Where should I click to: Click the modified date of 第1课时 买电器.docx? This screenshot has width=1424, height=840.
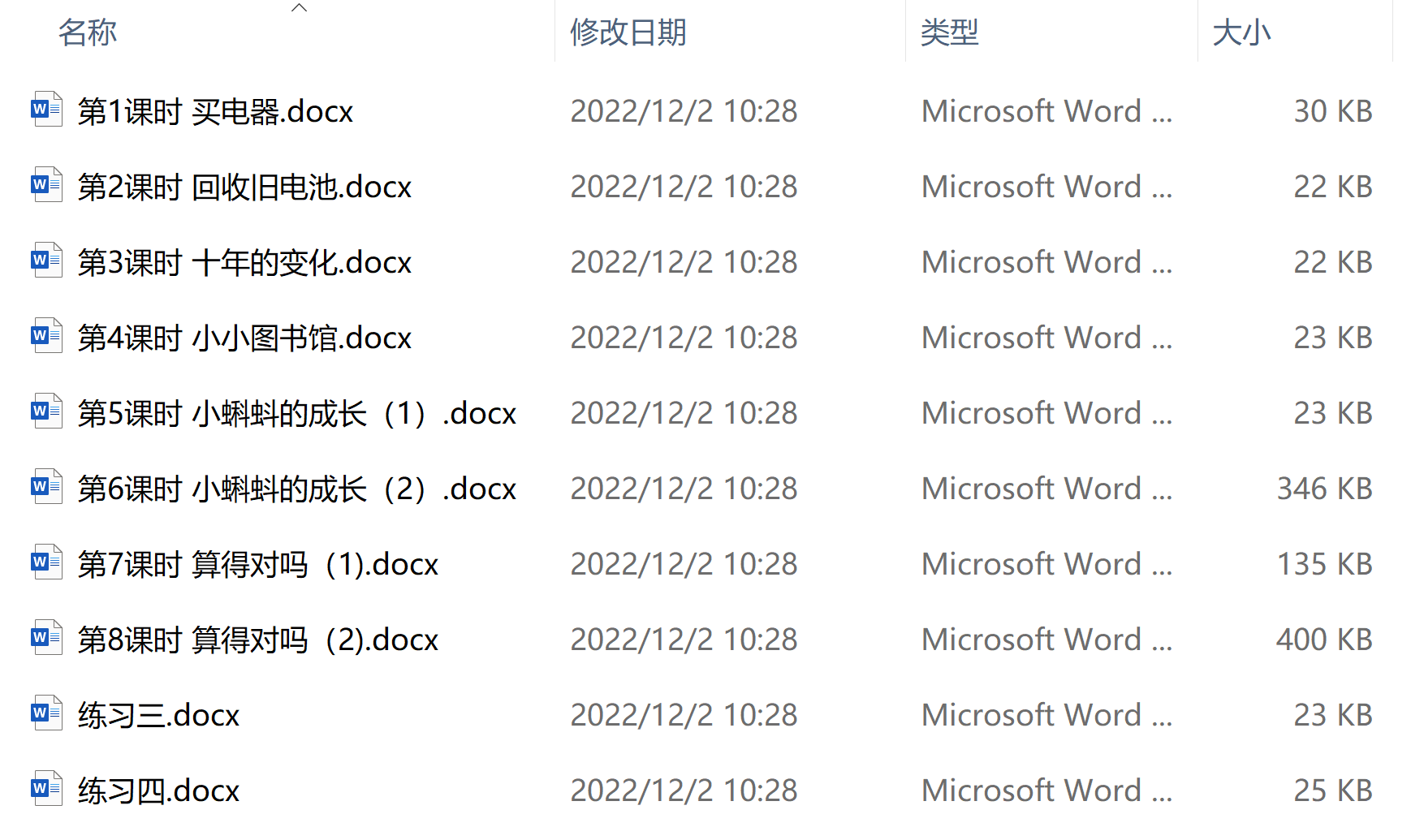684,111
